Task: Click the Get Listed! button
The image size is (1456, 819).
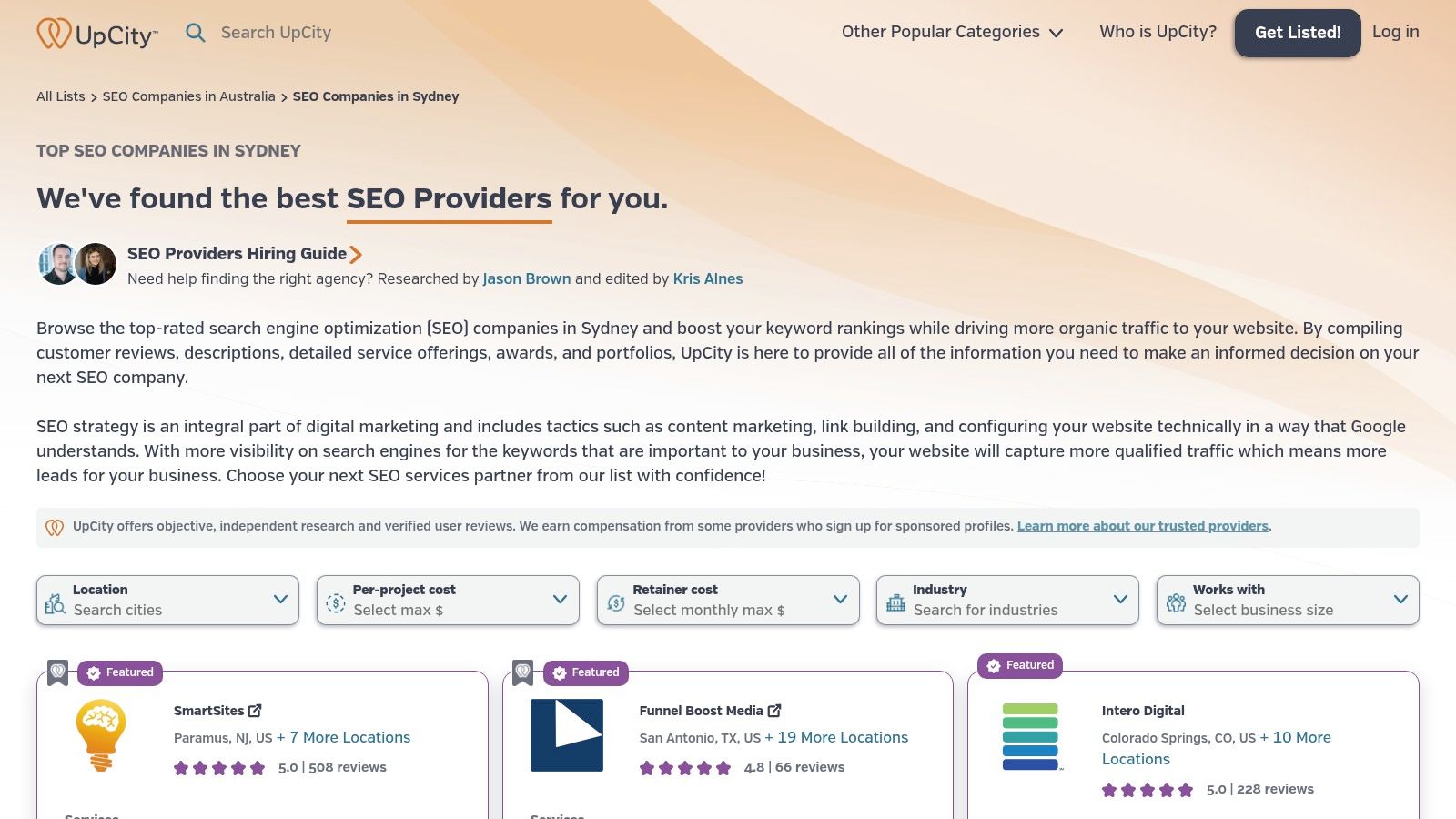Action: coord(1297,32)
